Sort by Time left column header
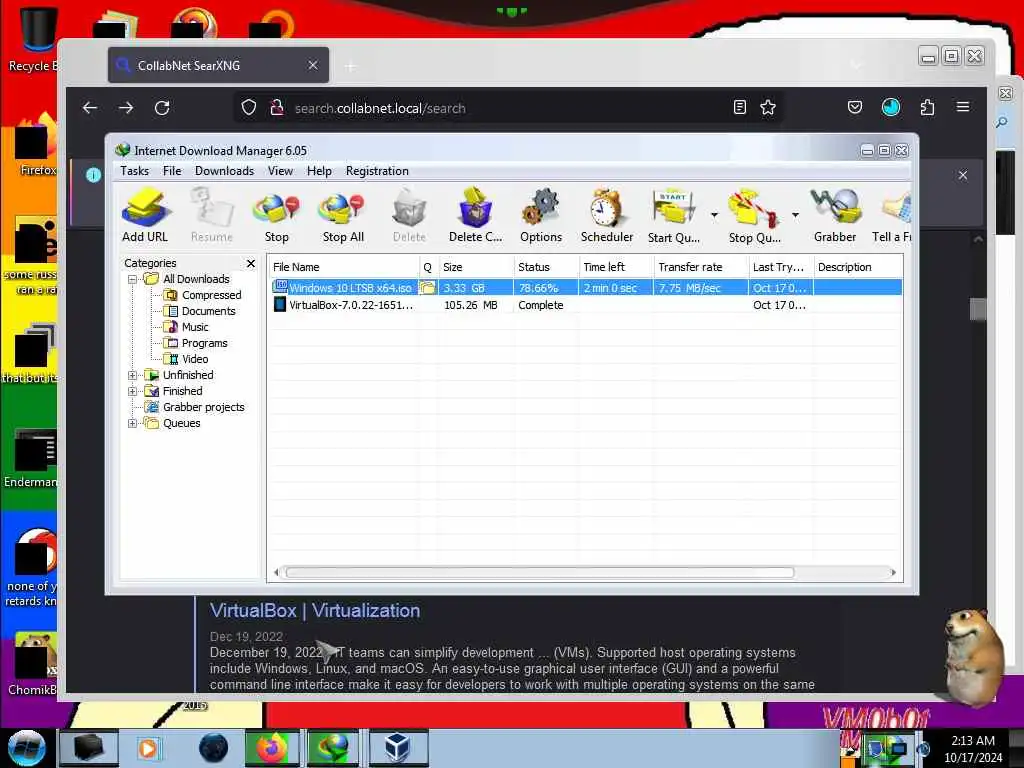1024x768 pixels. [616, 267]
